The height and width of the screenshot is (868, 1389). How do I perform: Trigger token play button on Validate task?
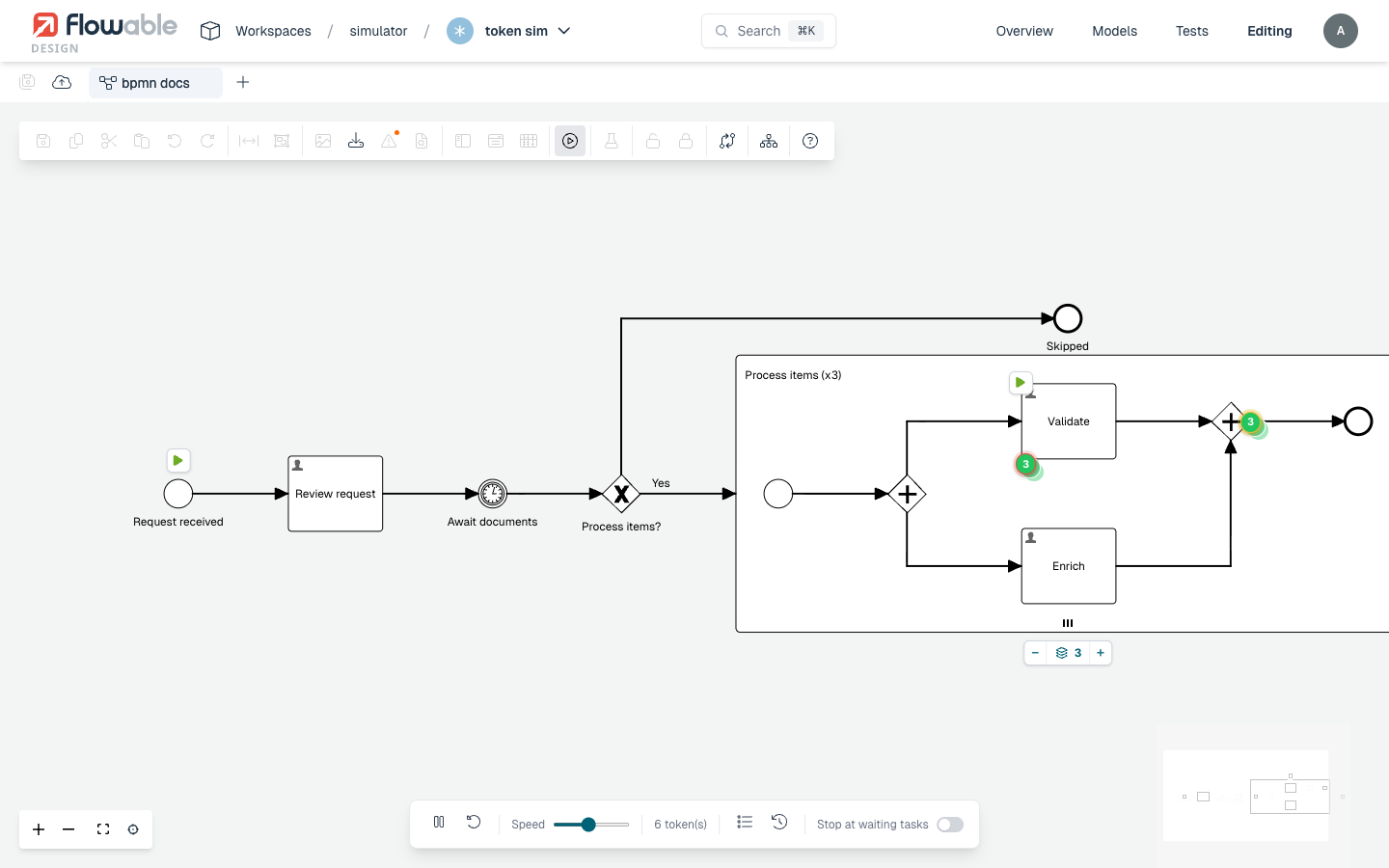(1021, 383)
